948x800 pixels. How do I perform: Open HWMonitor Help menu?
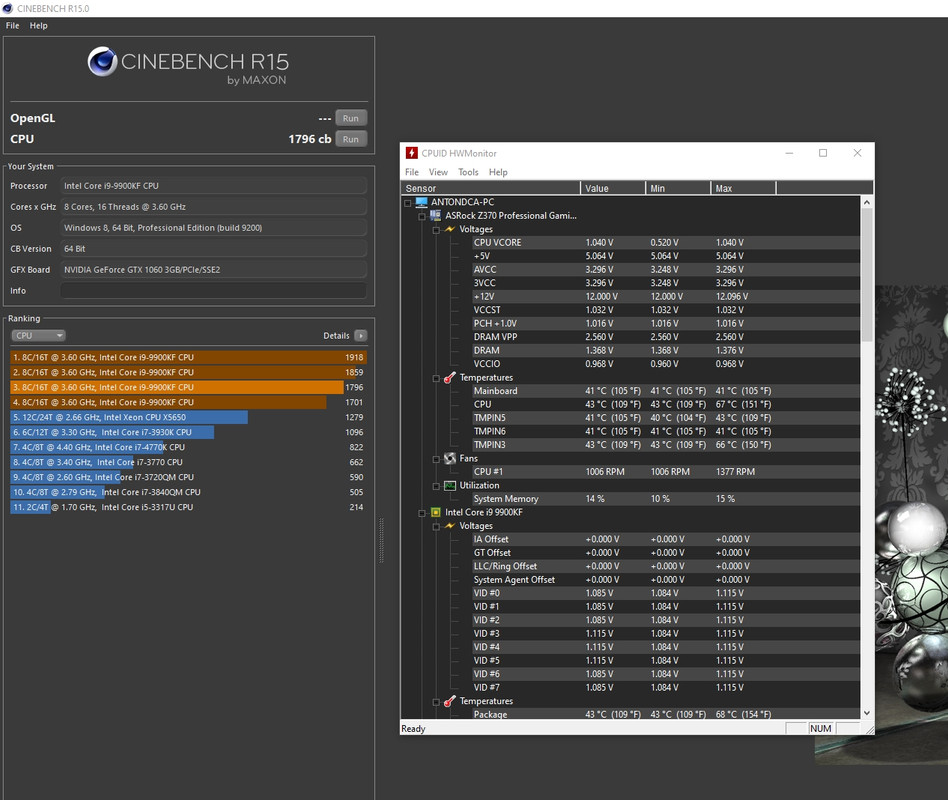[x=498, y=172]
